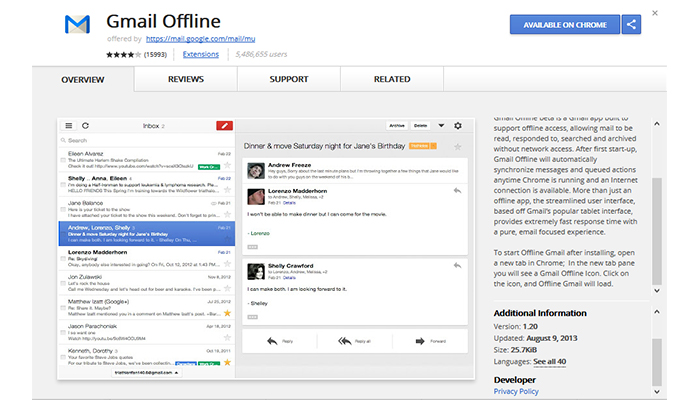The image size is (700, 400).
Task: Click the Search field in Gmail preview
Action: click(x=147, y=140)
